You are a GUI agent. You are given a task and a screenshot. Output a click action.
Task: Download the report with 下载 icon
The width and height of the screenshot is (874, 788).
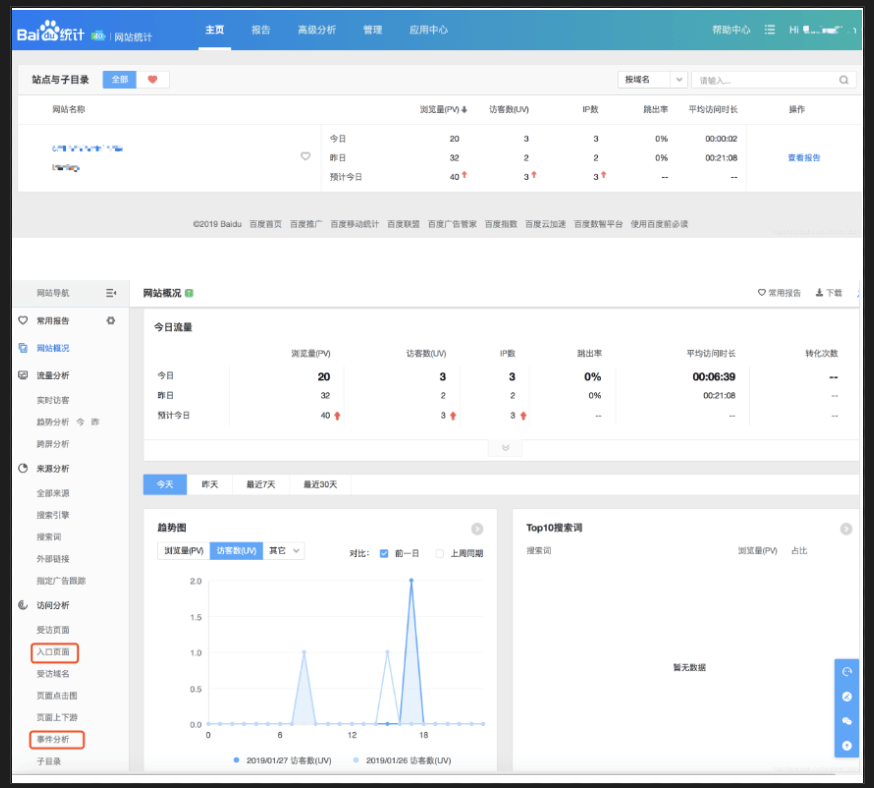(x=819, y=293)
